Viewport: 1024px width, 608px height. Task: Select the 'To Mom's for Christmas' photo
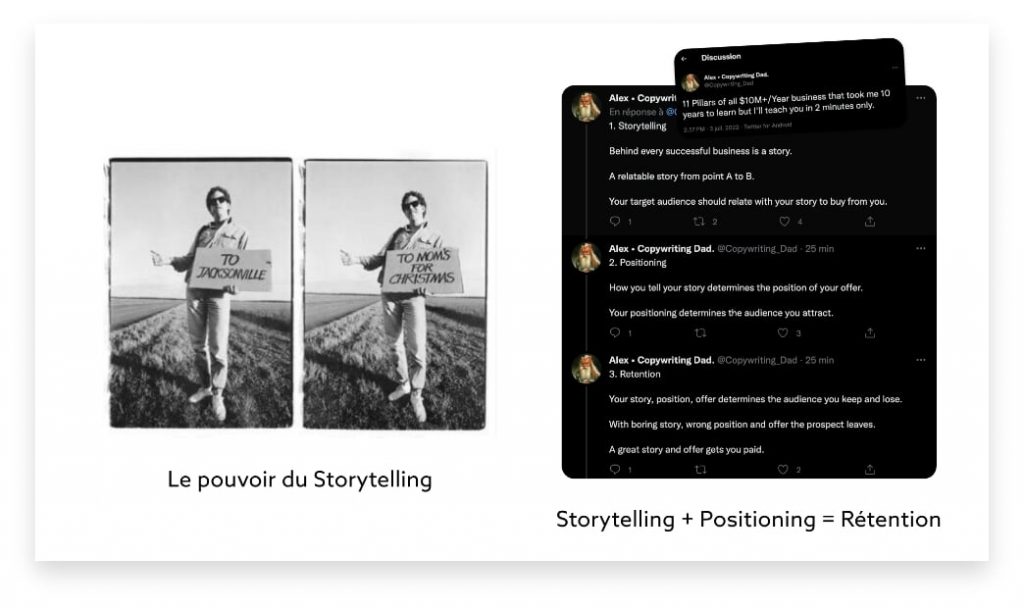pos(395,292)
